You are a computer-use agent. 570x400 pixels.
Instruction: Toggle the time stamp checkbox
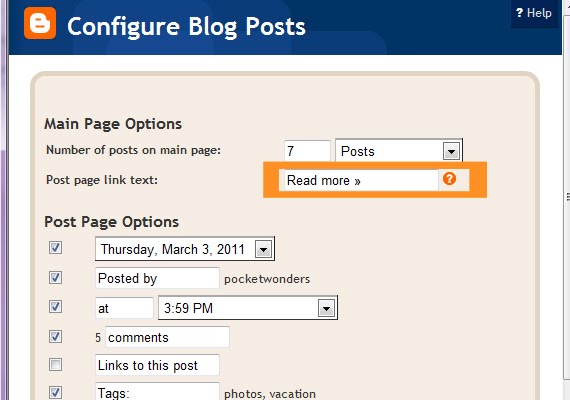(55, 307)
